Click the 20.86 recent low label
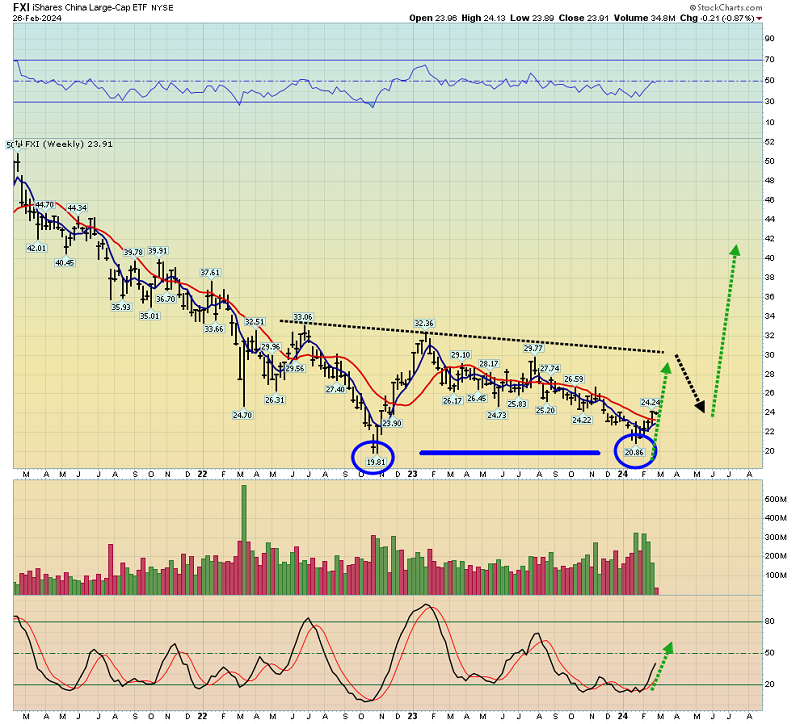 [x=634, y=453]
